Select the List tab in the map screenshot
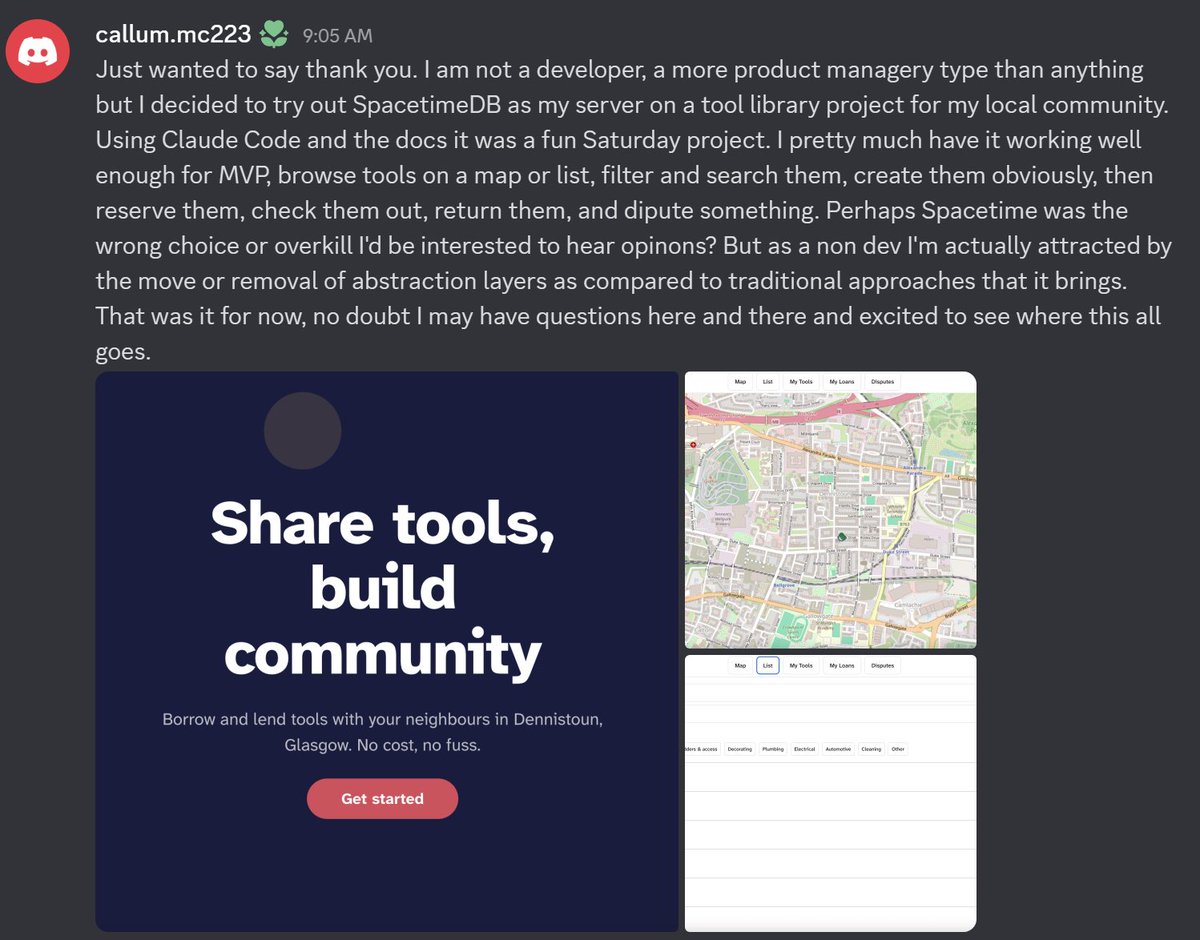This screenshot has width=1200, height=940. pos(767,381)
